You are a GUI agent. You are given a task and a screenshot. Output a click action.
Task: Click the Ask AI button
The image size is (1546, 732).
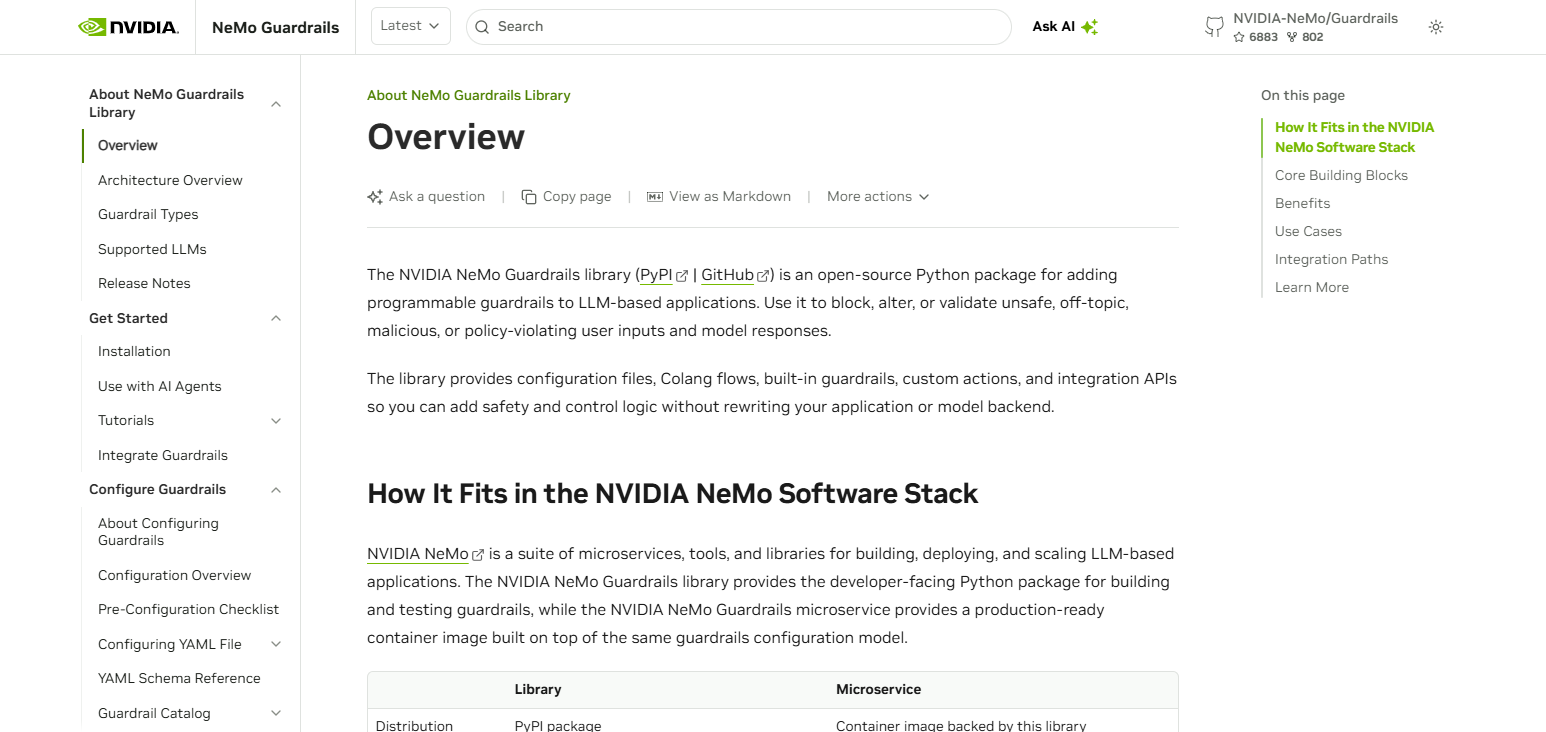pos(1066,27)
